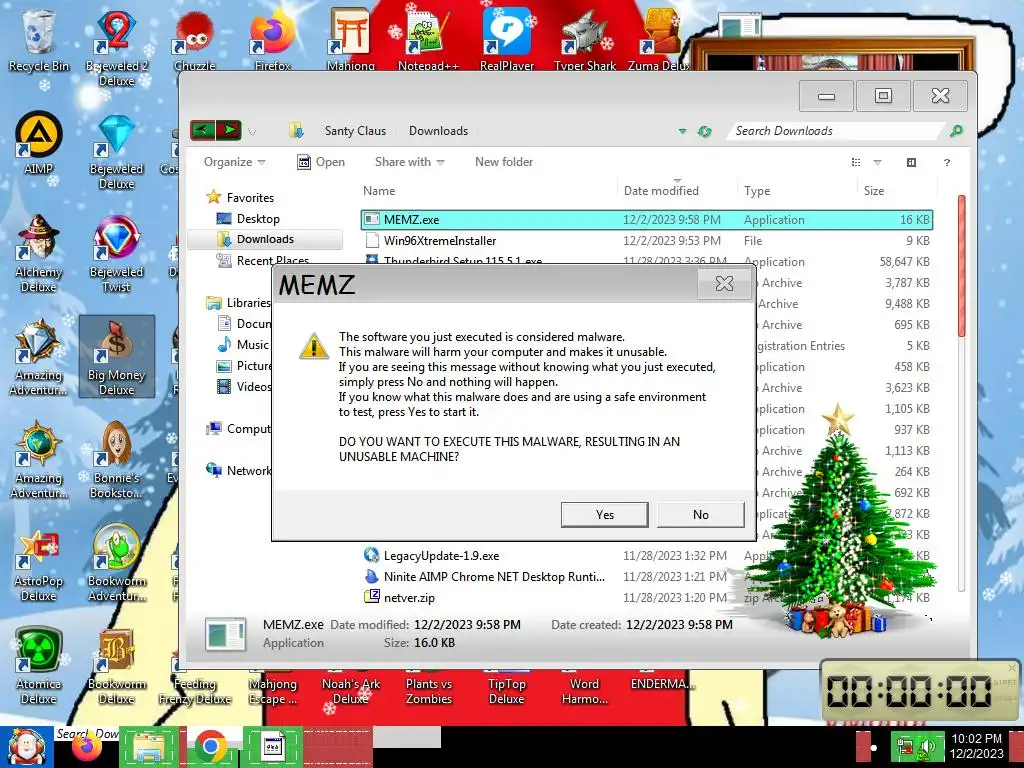Click No in the MEMZ dialog
Viewport: 1024px width, 768px height.
701,515
